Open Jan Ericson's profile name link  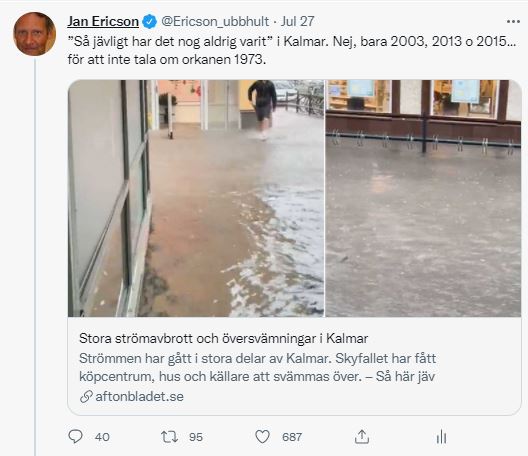pos(103,22)
